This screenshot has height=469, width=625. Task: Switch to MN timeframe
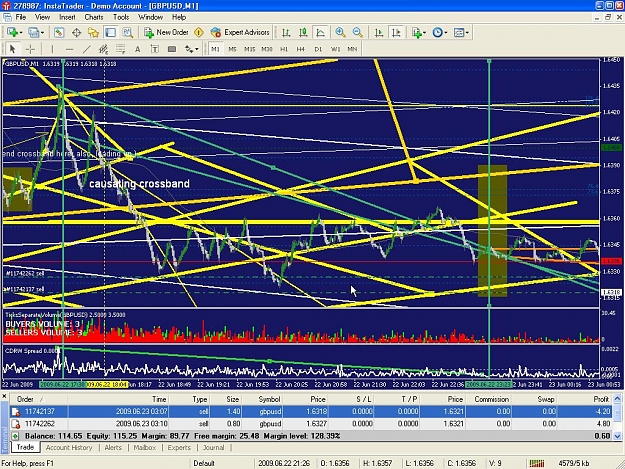point(352,49)
